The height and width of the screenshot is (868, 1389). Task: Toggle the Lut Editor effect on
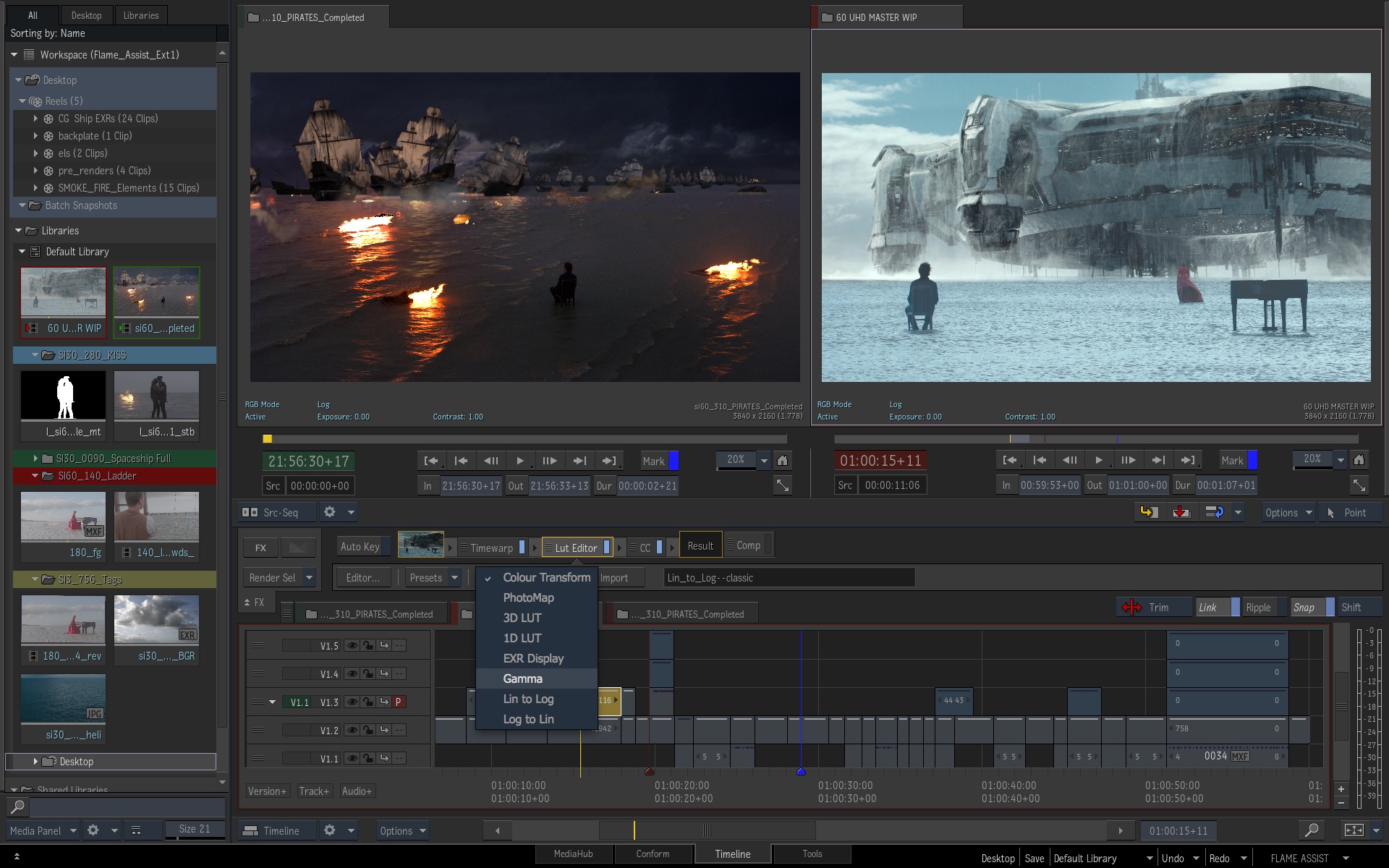point(606,548)
